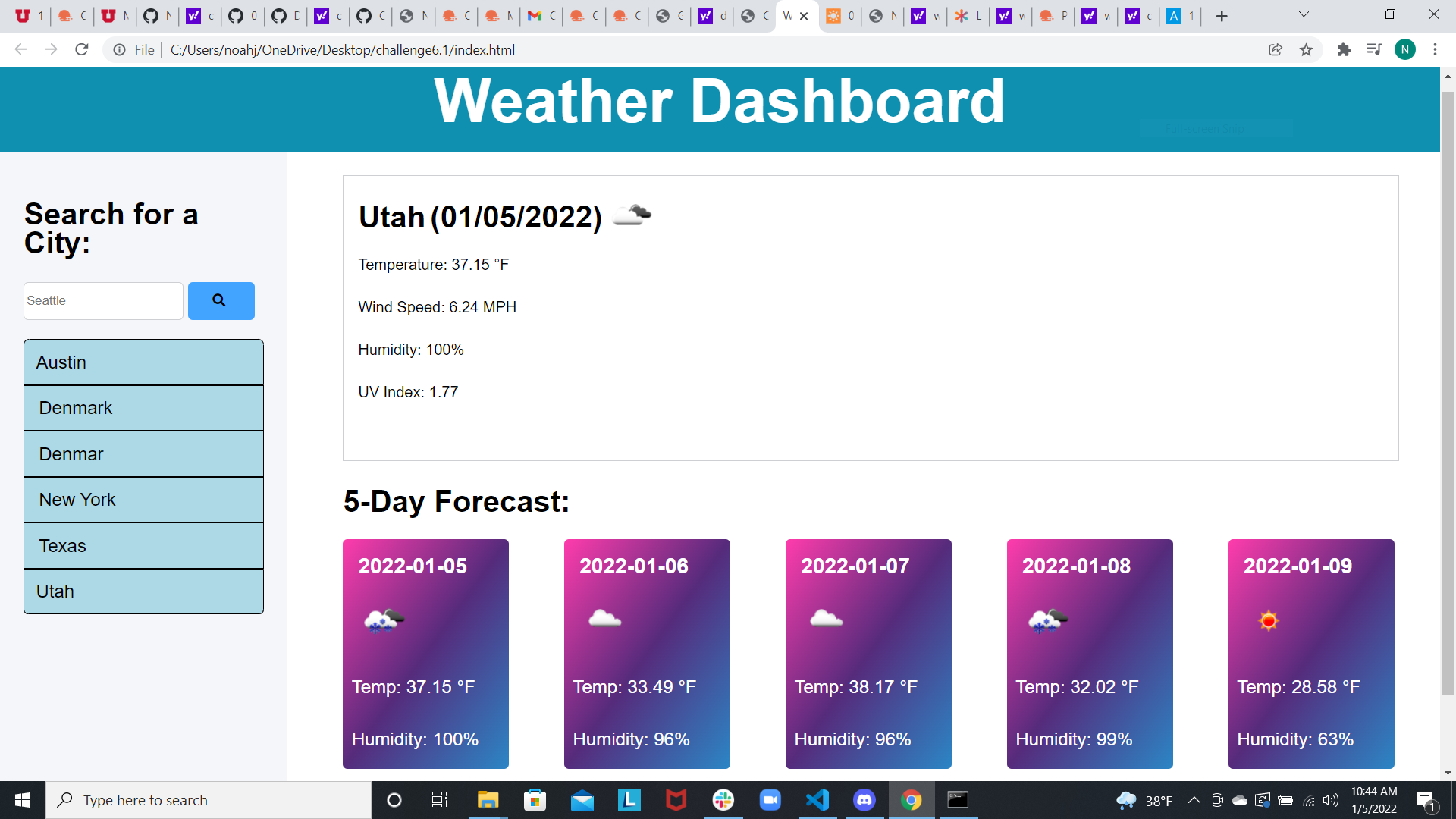Open media control queue icon
The image size is (1456, 819).
1374,49
